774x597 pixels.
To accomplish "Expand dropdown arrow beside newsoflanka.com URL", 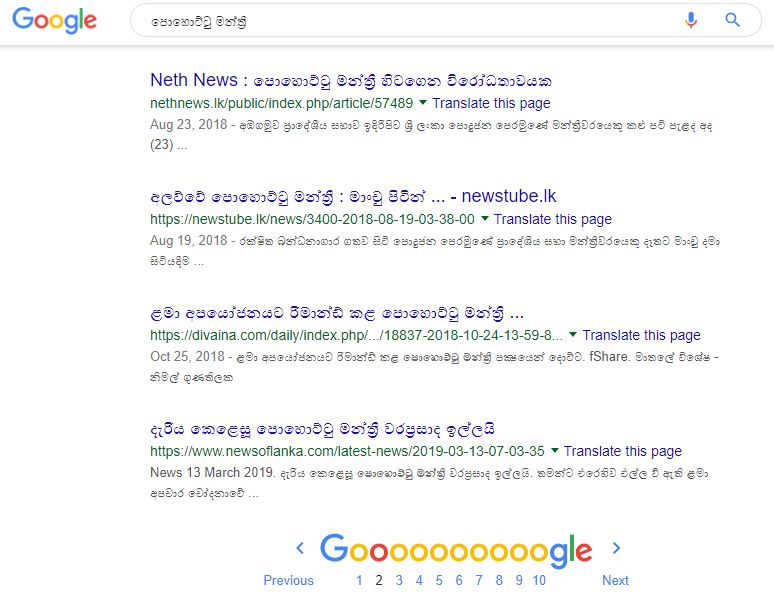I will click(x=555, y=450).
